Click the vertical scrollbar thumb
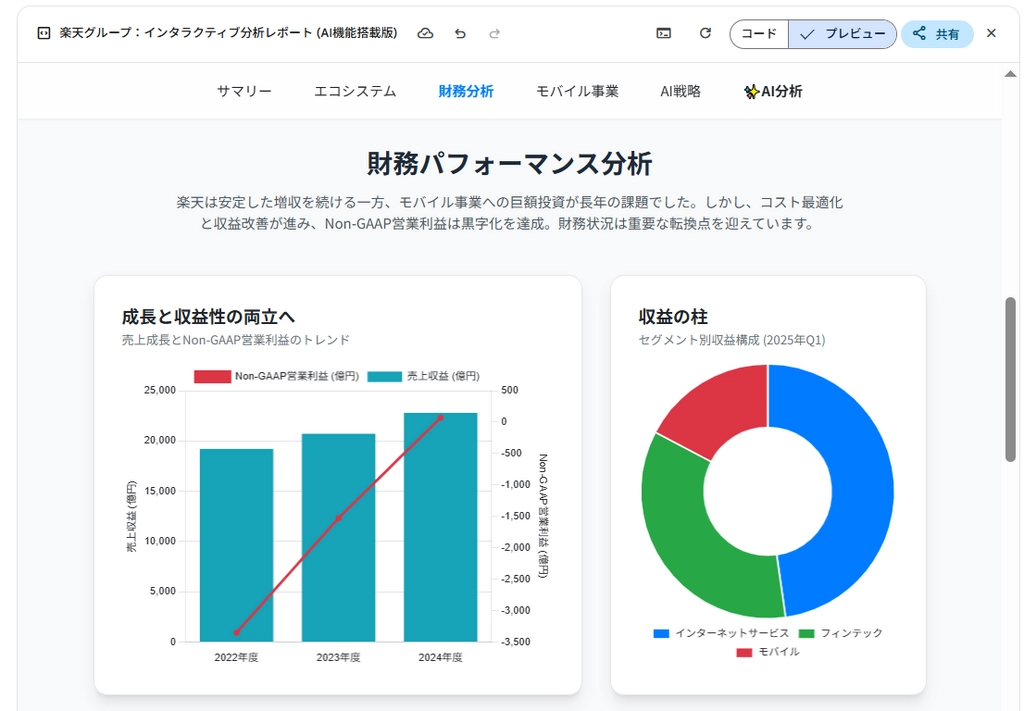Screen dimensions: 1024x711 [x=1010, y=379]
